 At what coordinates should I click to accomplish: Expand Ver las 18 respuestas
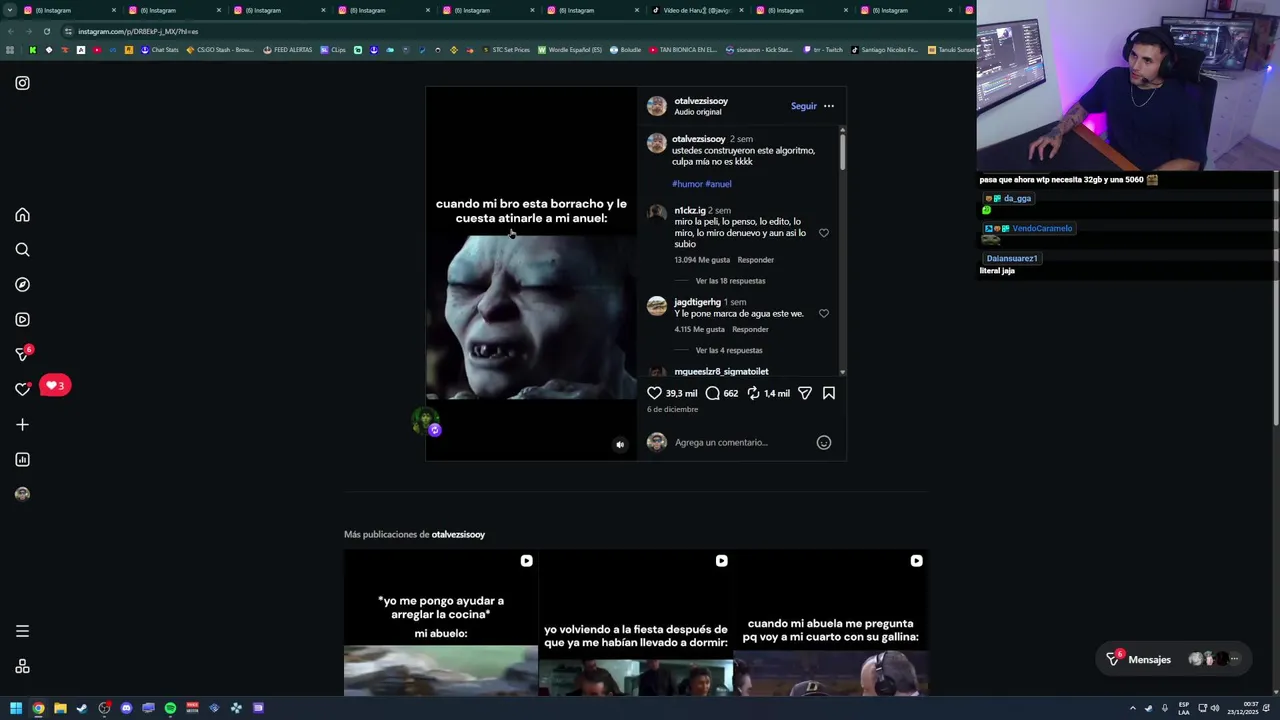730,281
